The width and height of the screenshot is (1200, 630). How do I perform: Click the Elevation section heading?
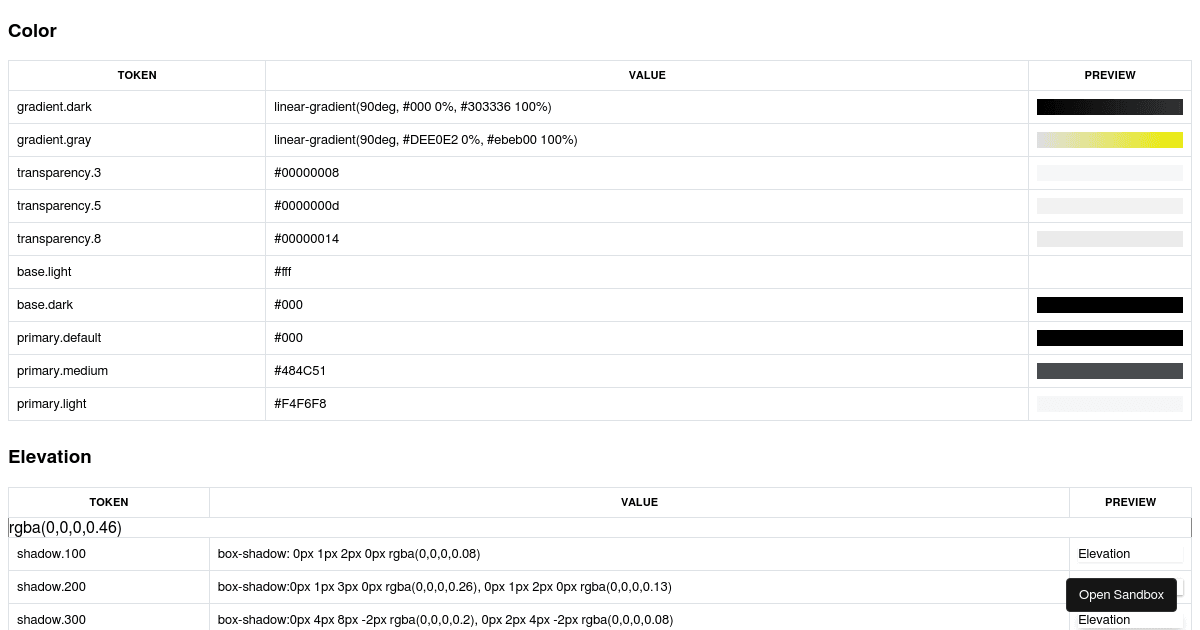(x=50, y=457)
